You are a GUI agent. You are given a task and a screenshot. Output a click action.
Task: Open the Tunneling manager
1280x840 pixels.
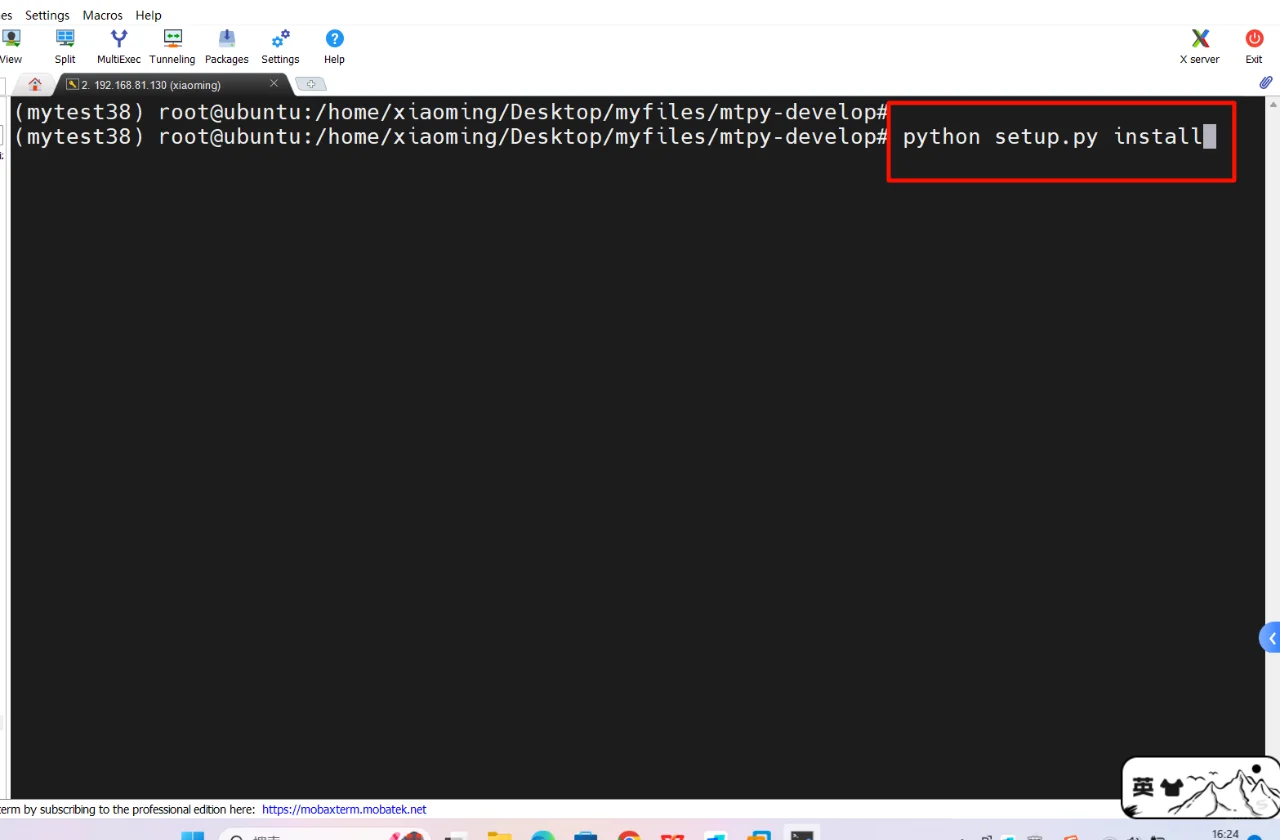172,46
